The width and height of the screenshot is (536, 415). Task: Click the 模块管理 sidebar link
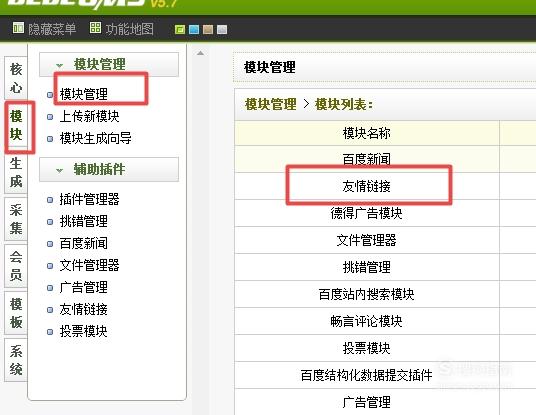(83, 94)
